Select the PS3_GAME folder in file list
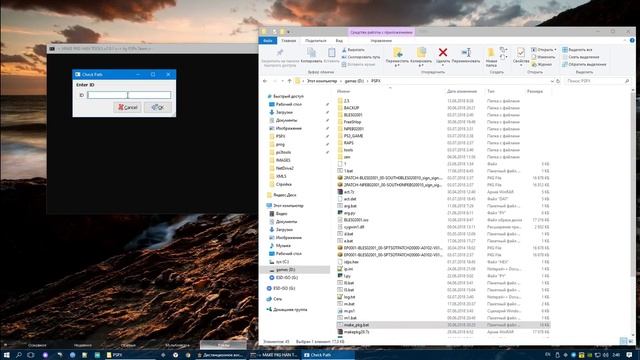 pos(353,136)
